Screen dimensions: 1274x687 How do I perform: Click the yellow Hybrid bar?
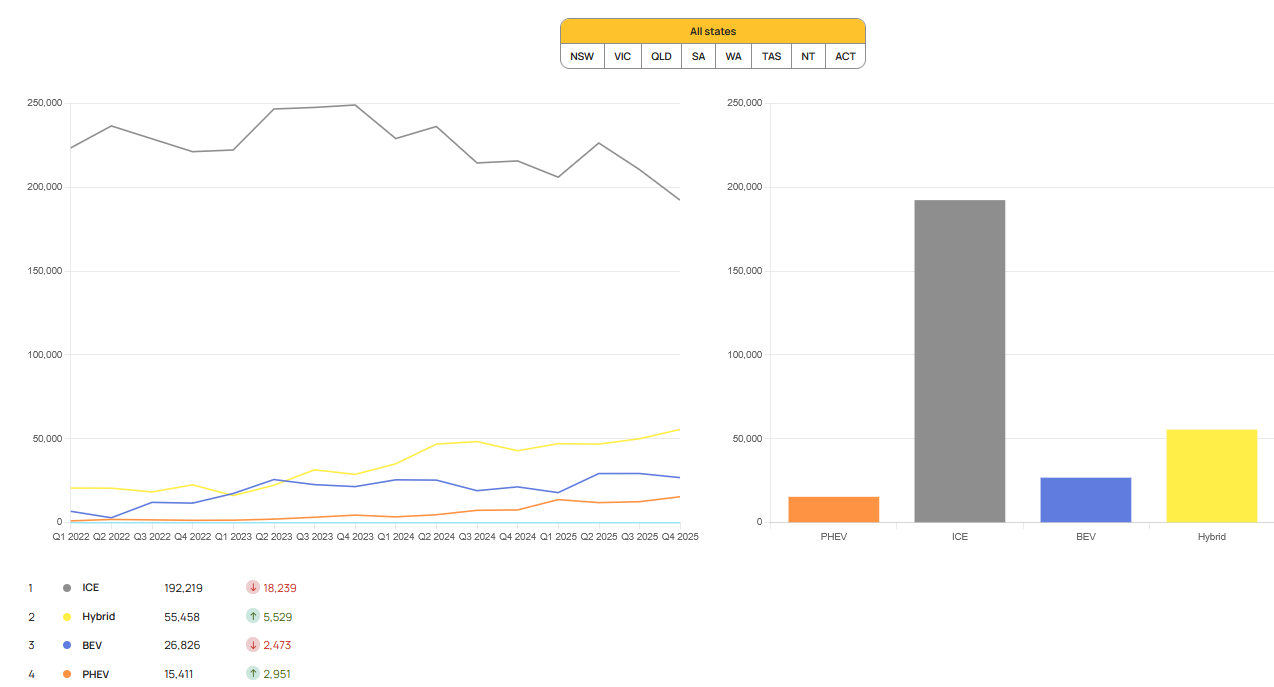pyautogui.click(x=1211, y=476)
